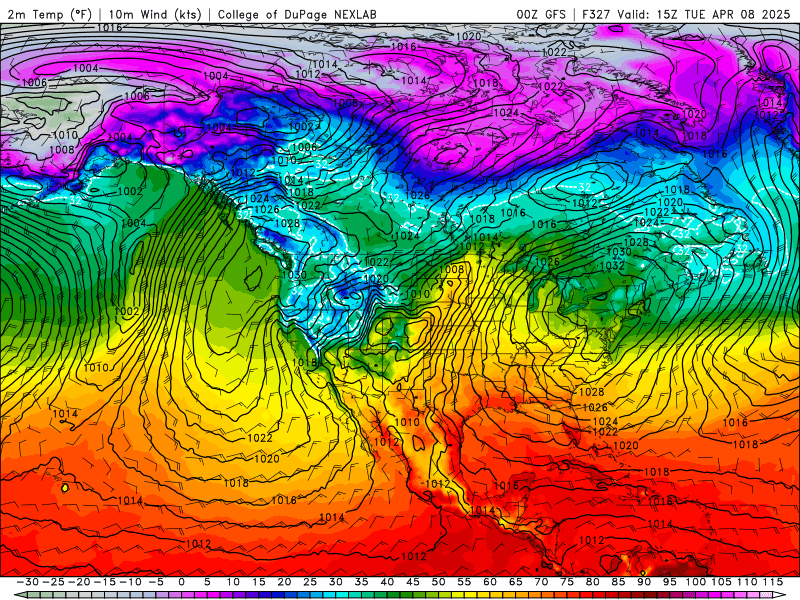Image resolution: width=800 pixels, height=600 pixels.
Task: Click the -15 label on the temperature colorbar
Action: (x=105, y=582)
